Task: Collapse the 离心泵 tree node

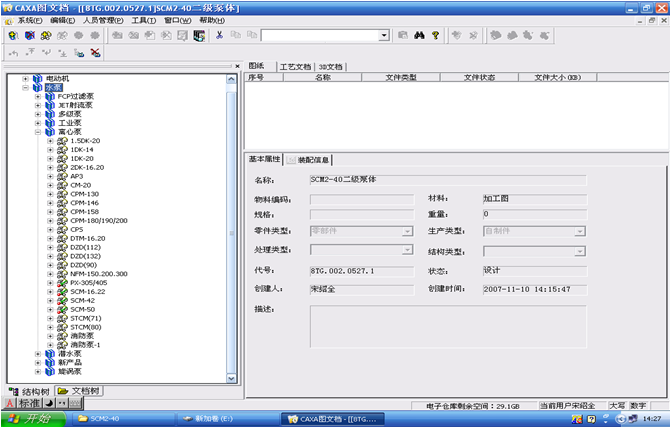Action: (37, 132)
